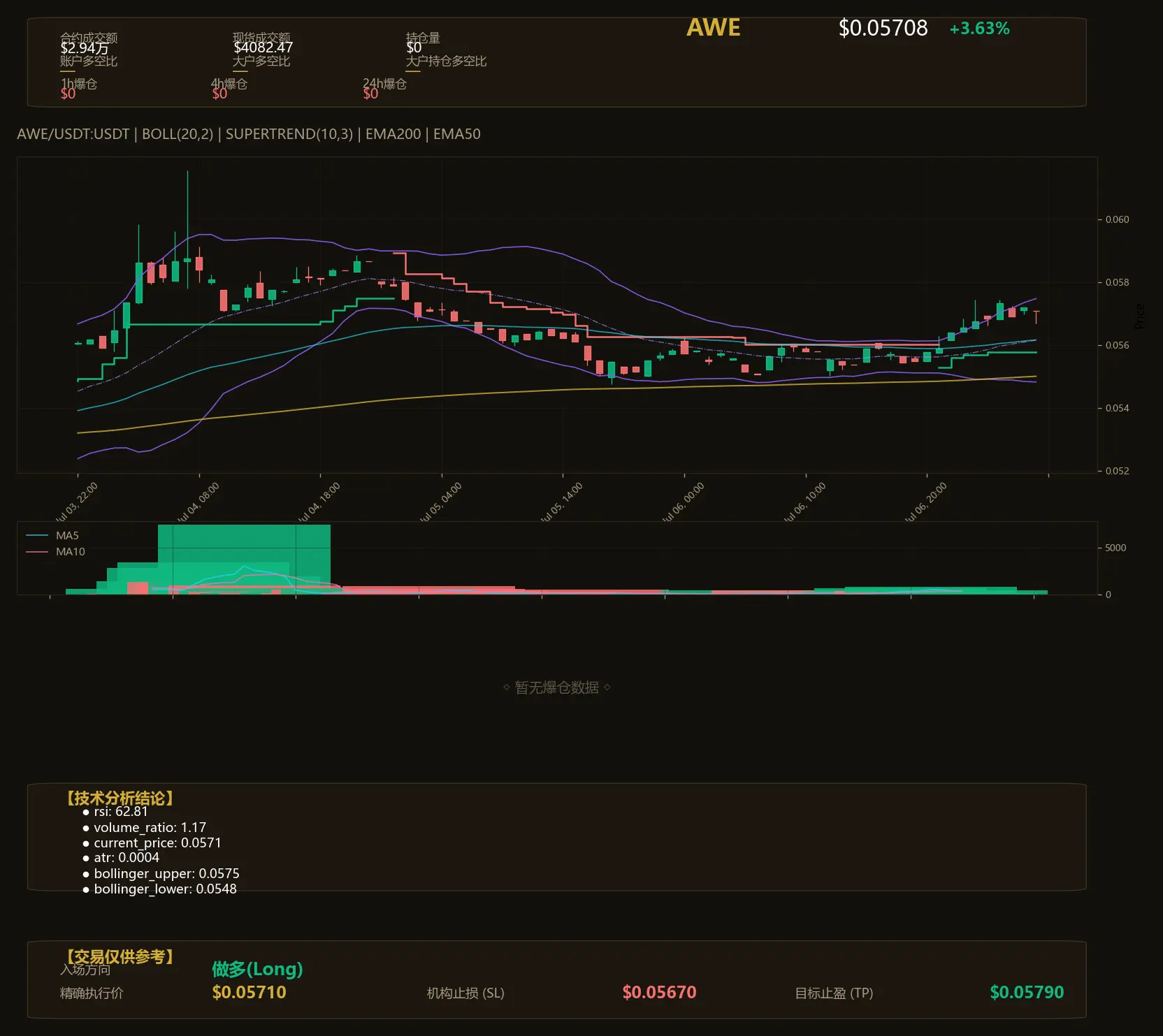The height and width of the screenshot is (1036, 1163).
Task: Click the $0 value under 持仓量
Action: 414,48
